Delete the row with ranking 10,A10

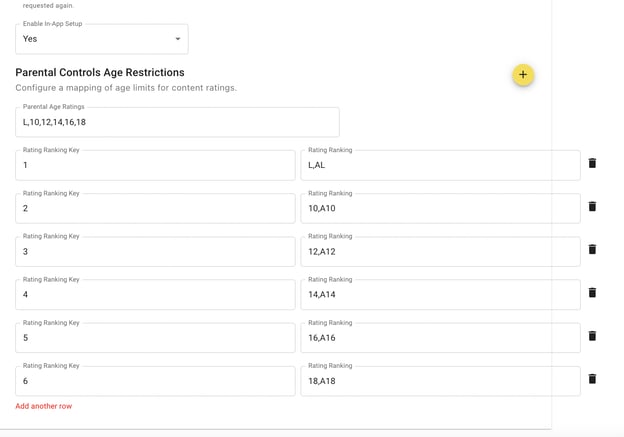click(x=592, y=206)
